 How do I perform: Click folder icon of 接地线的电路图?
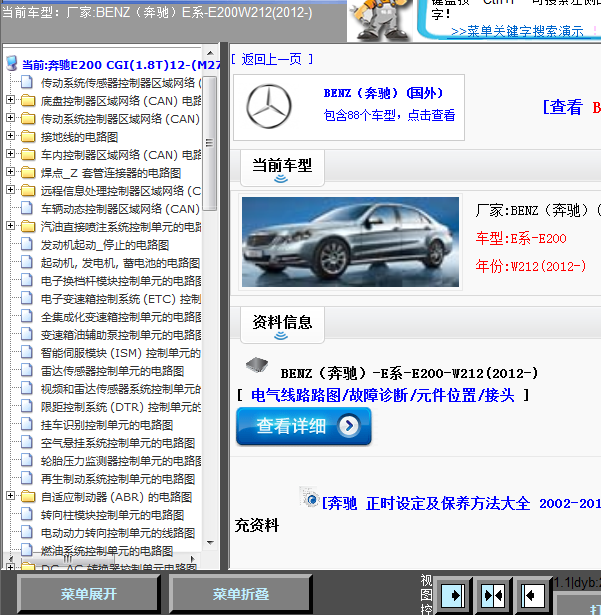pos(28,136)
